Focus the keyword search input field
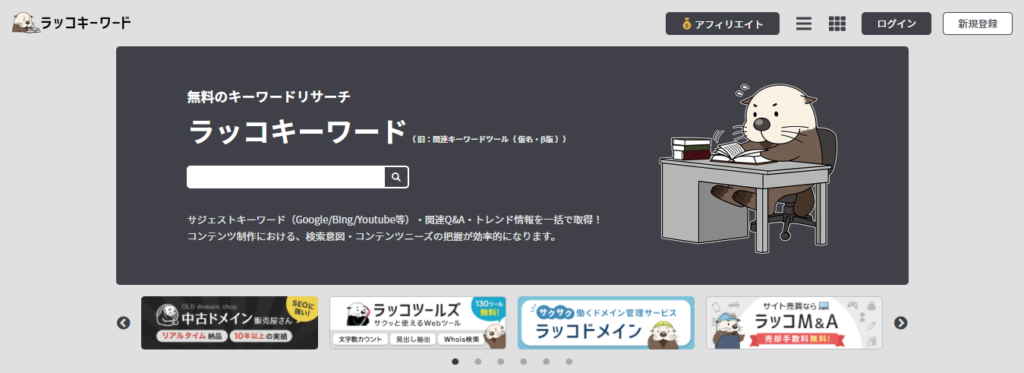1024x373 pixels. click(x=285, y=177)
